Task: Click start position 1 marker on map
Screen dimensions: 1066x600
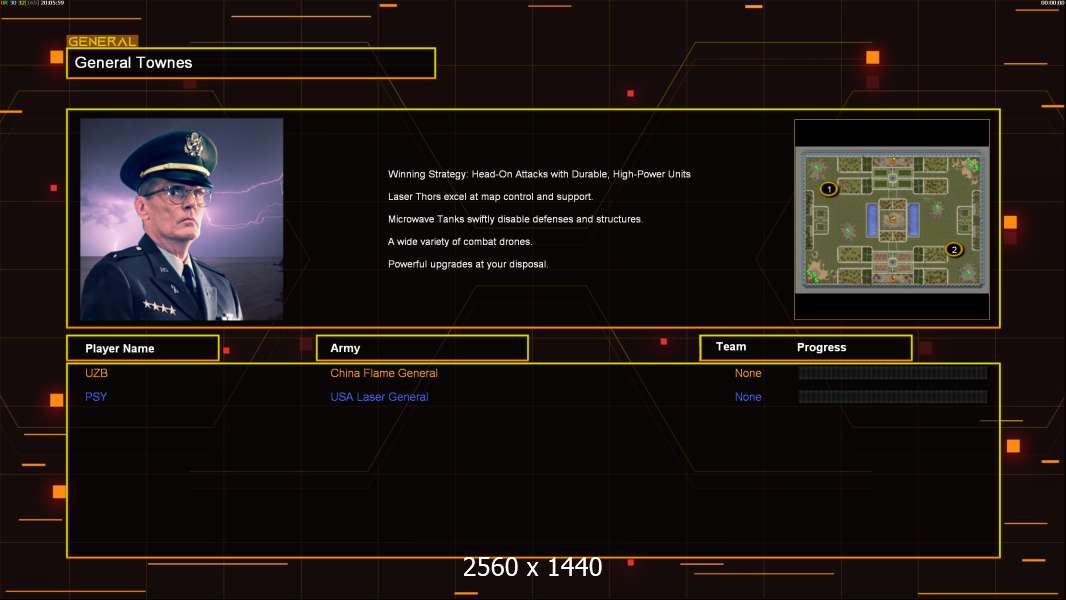Action: coord(829,188)
